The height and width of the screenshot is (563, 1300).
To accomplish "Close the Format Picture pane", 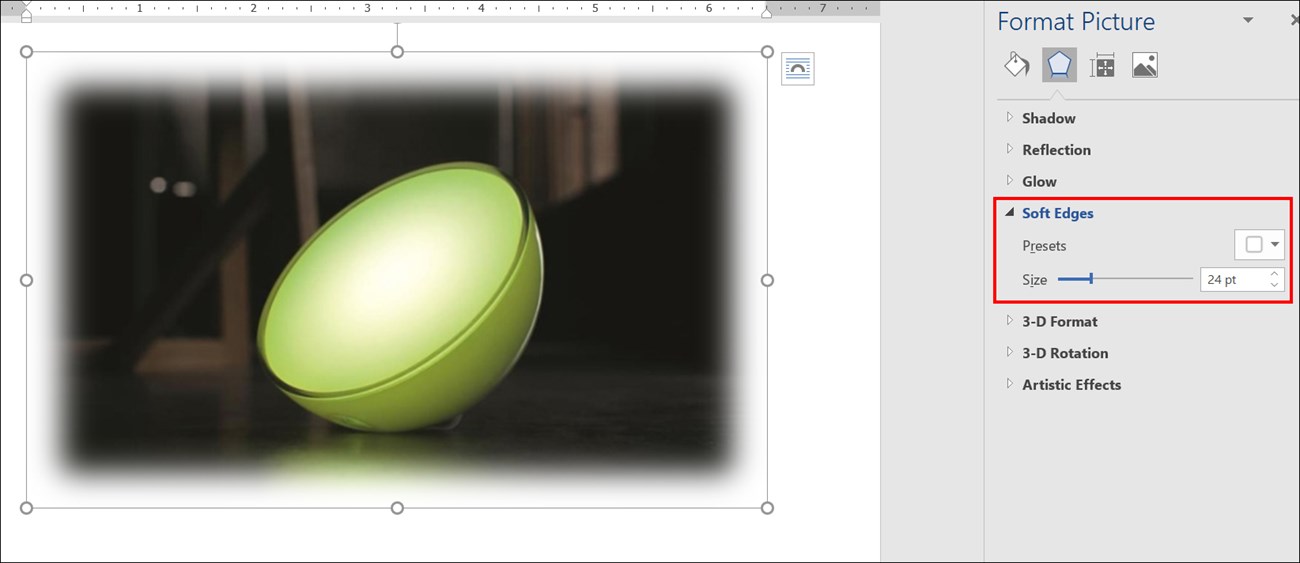I will 1292,21.
